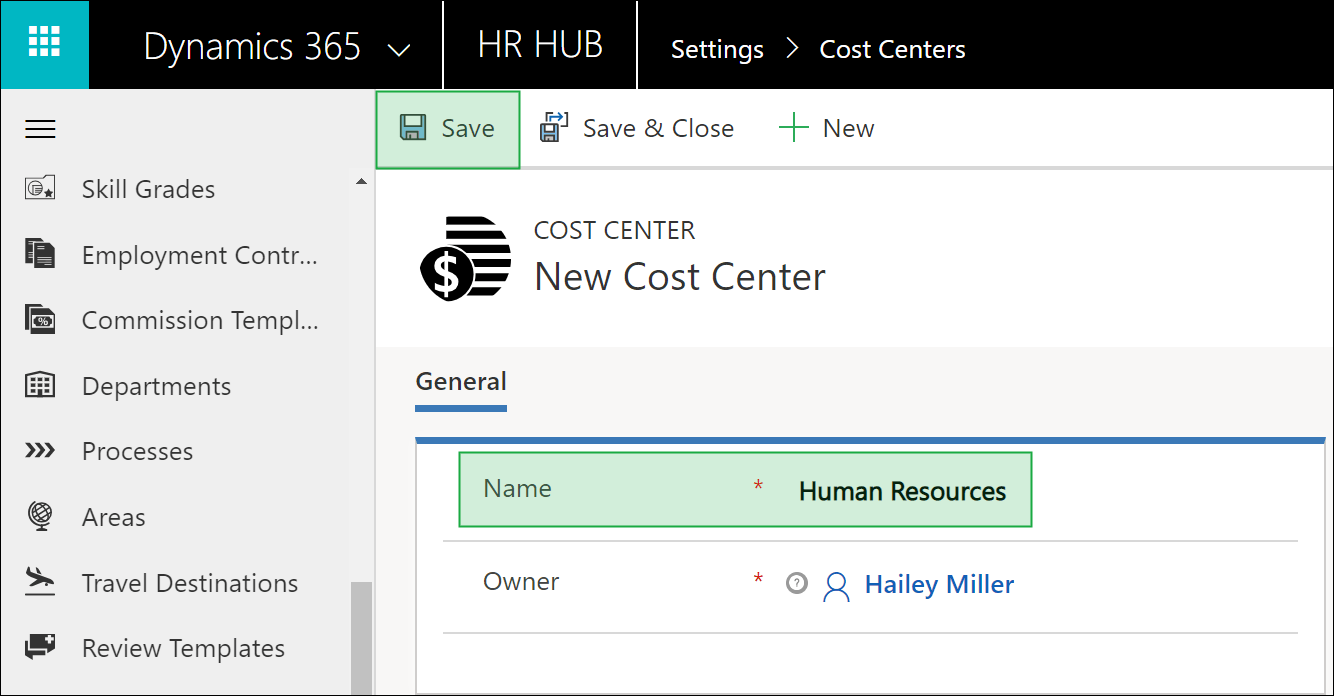1334x696 pixels.
Task: Click the Skill Grades icon
Action: tap(40, 189)
